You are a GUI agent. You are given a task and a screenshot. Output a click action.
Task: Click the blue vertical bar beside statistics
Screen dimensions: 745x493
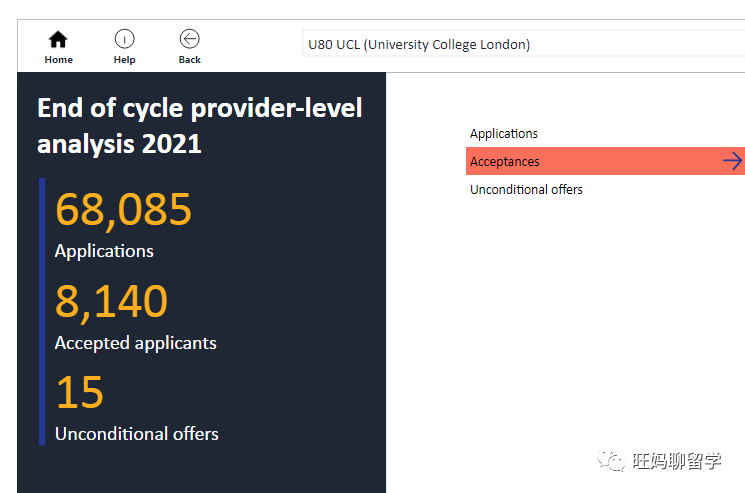click(x=42, y=311)
